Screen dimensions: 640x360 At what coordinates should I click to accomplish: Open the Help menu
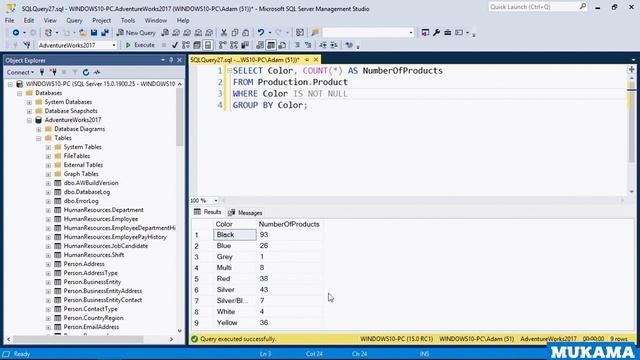coord(183,20)
